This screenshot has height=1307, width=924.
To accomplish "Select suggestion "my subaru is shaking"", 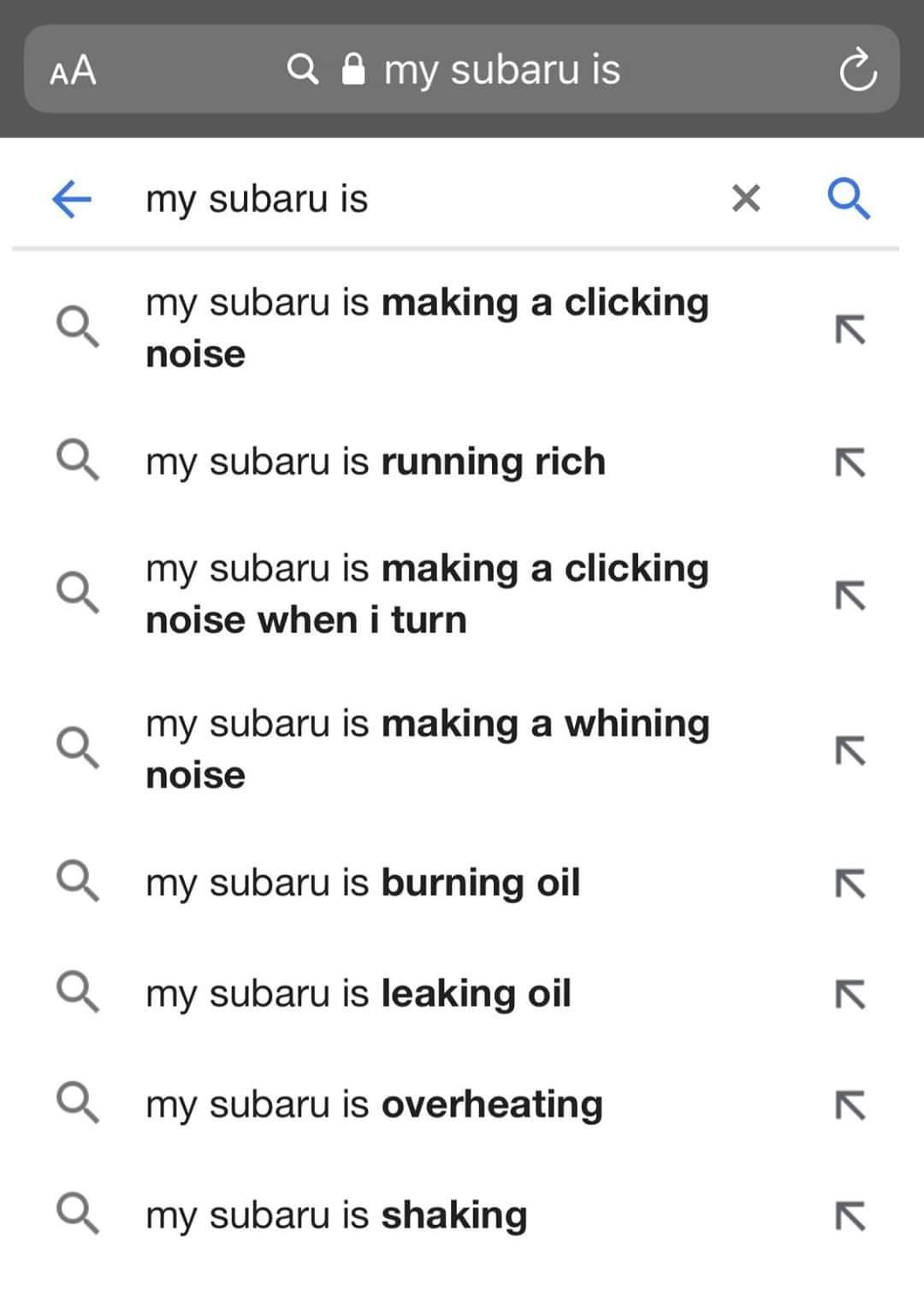I will [x=337, y=1215].
